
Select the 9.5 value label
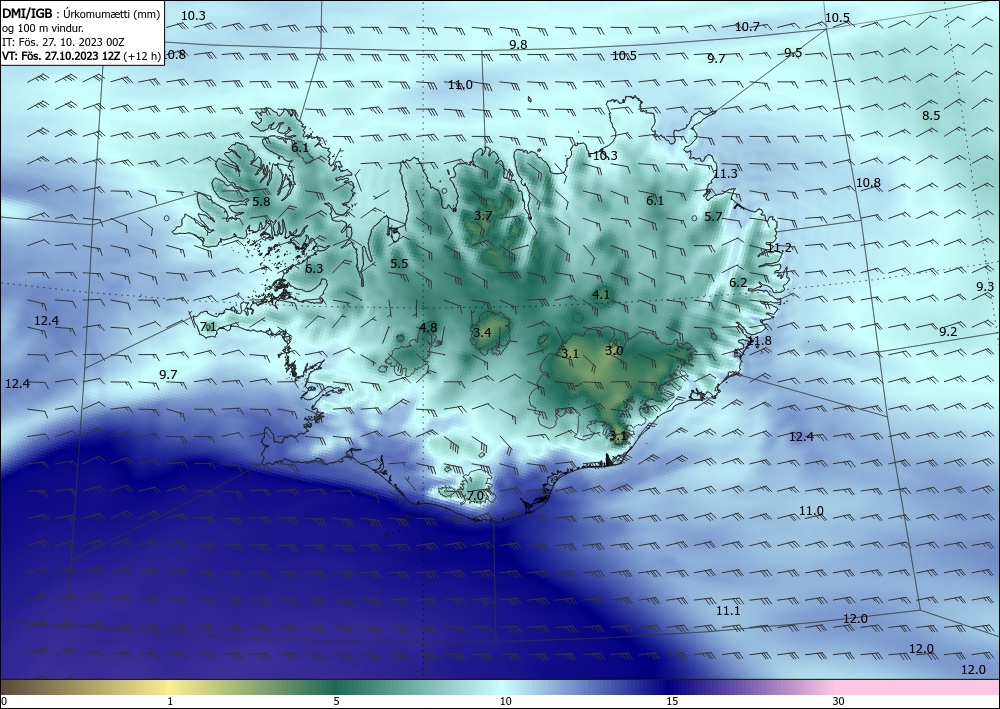pyautogui.click(x=793, y=53)
